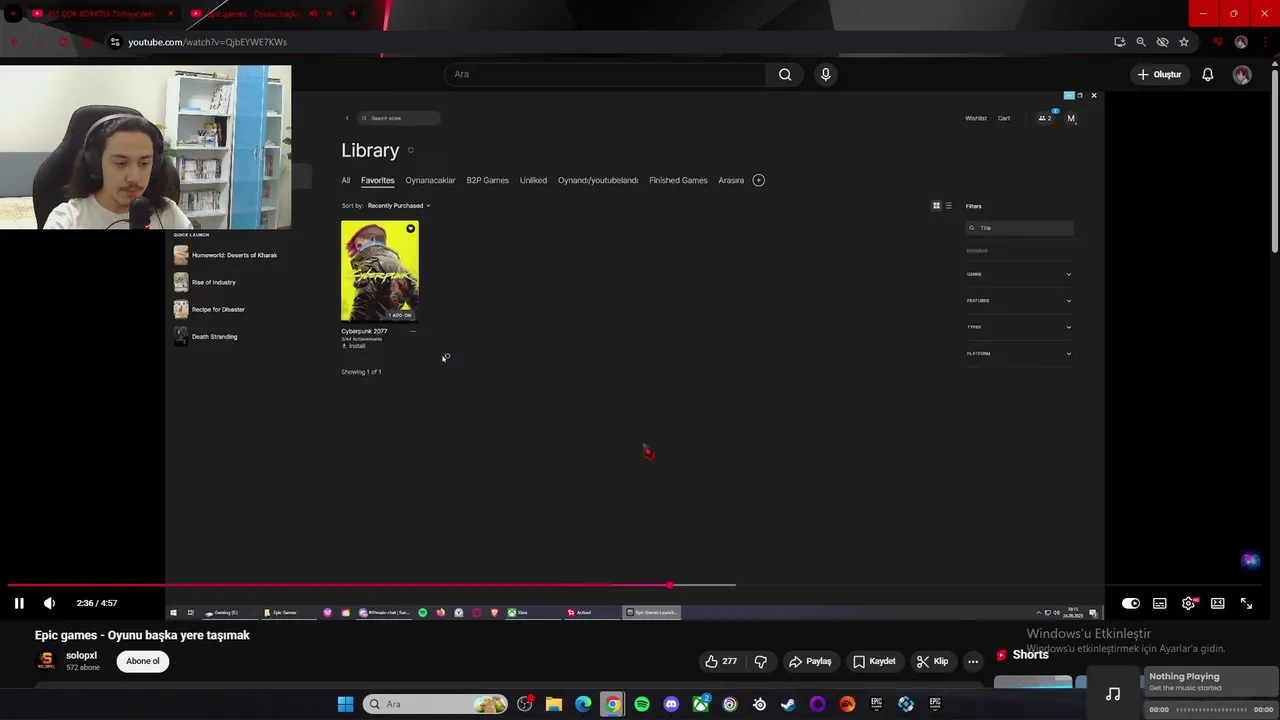
Task: Select the Unliked library tab
Action: [533, 180]
